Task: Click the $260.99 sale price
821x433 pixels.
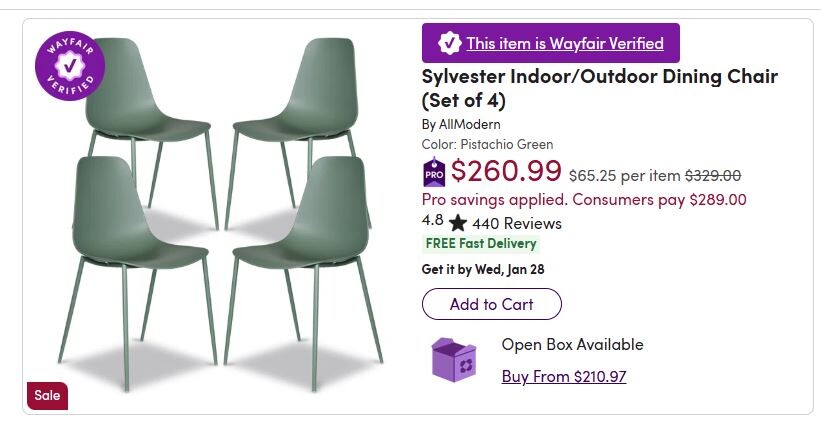Action: click(x=506, y=171)
